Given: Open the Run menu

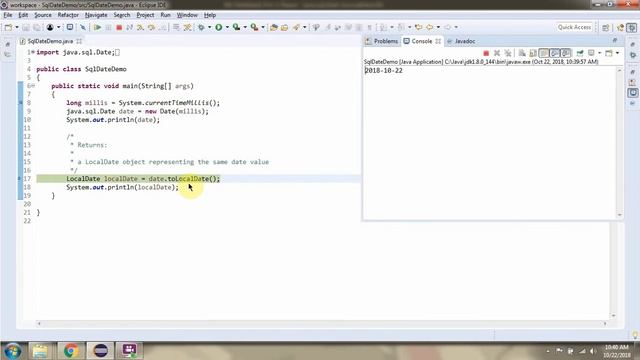Looking at the screenshot, I should pyautogui.click(x=165, y=15).
